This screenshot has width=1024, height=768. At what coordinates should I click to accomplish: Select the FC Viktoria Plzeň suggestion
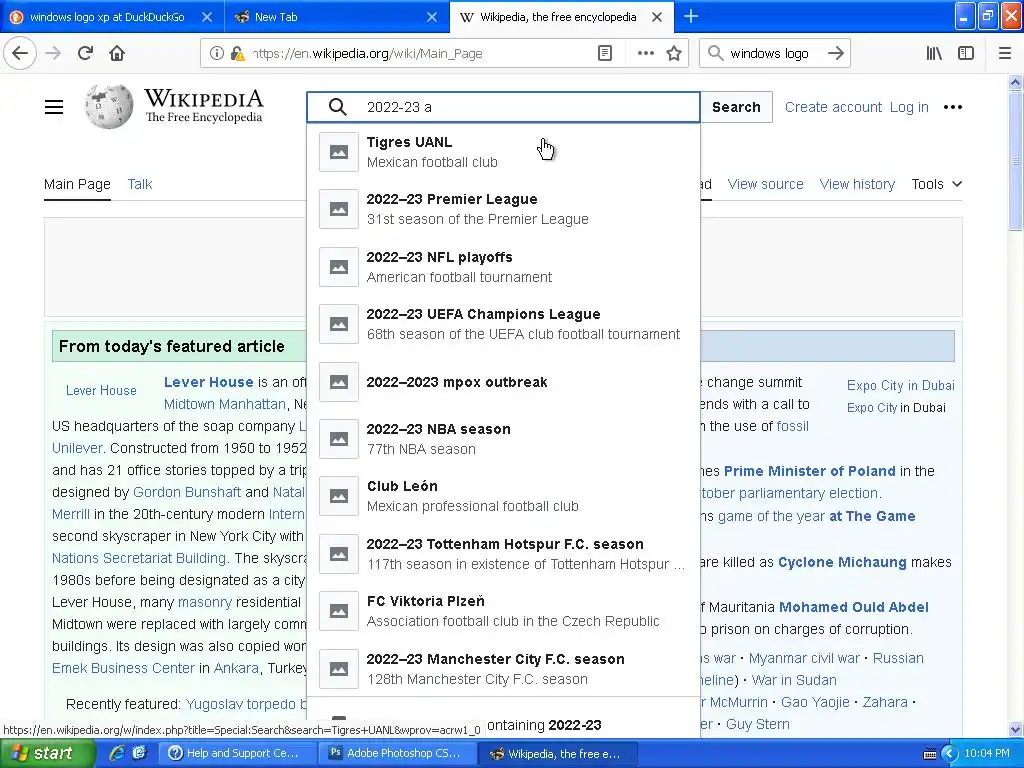pyautogui.click(x=503, y=611)
